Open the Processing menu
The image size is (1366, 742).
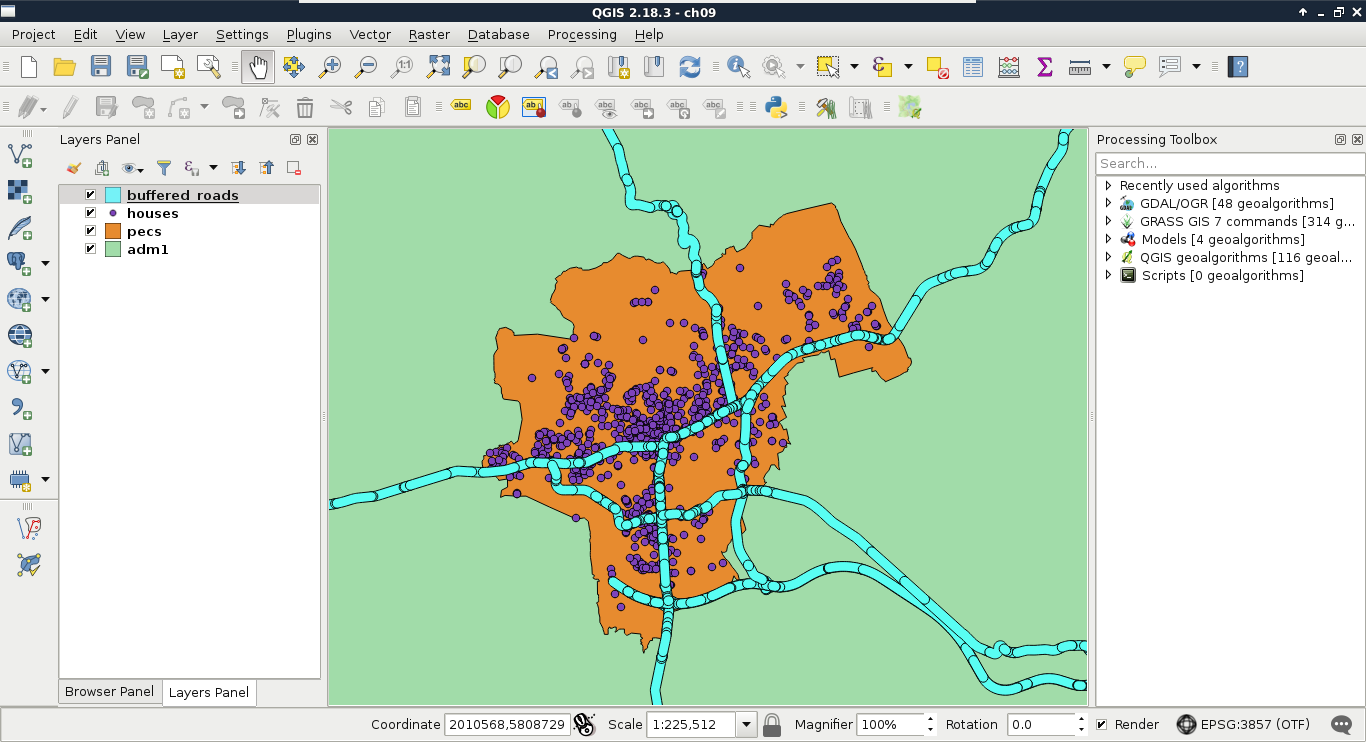(581, 34)
